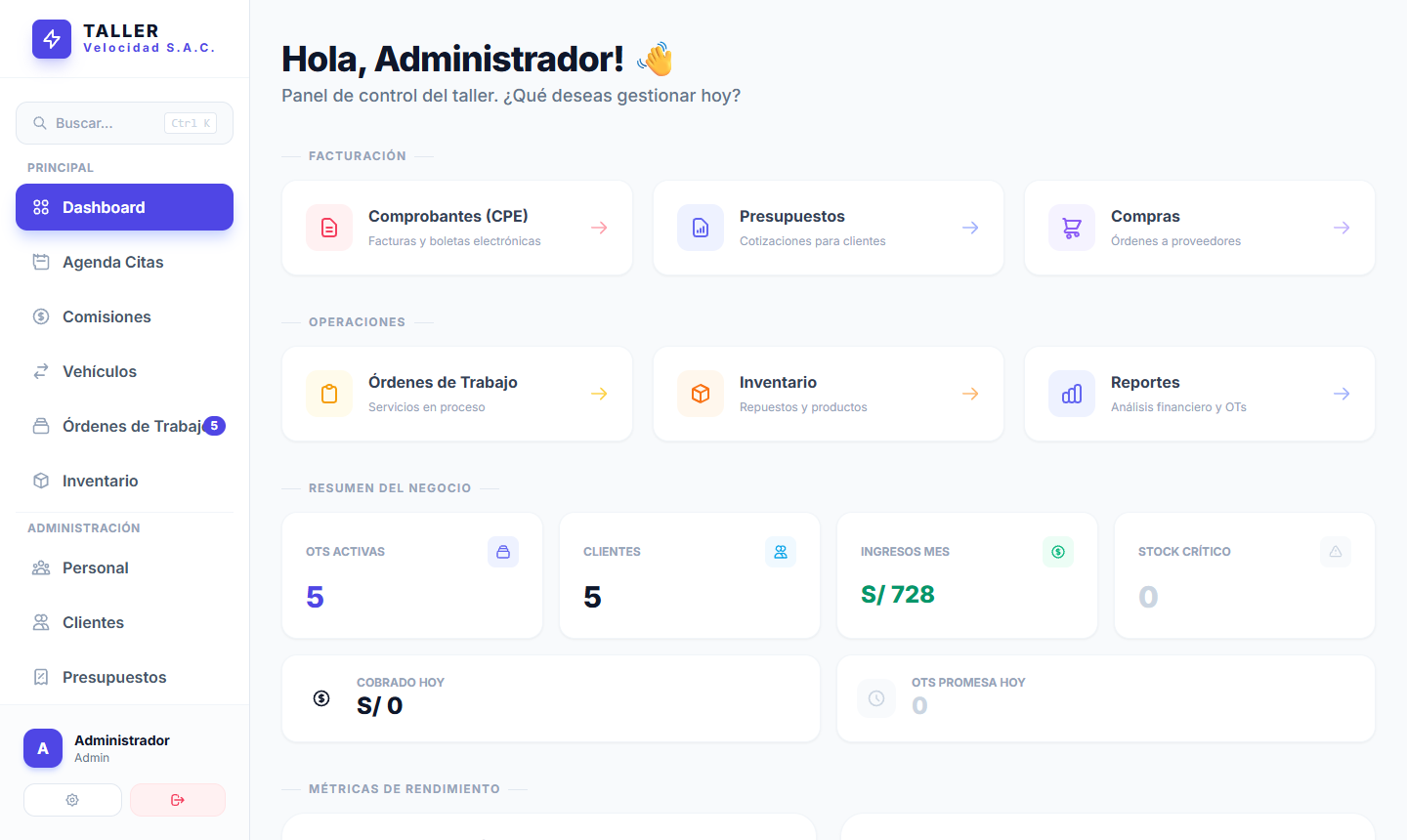The image size is (1407, 840).
Task: Click the Reportes bar chart icon
Action: tap(1072, 394)
